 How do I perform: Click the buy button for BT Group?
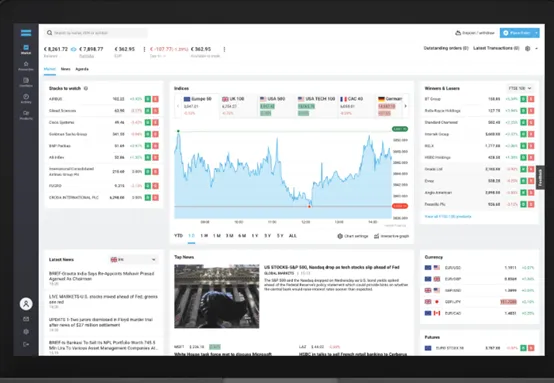(x=524, y=99)
